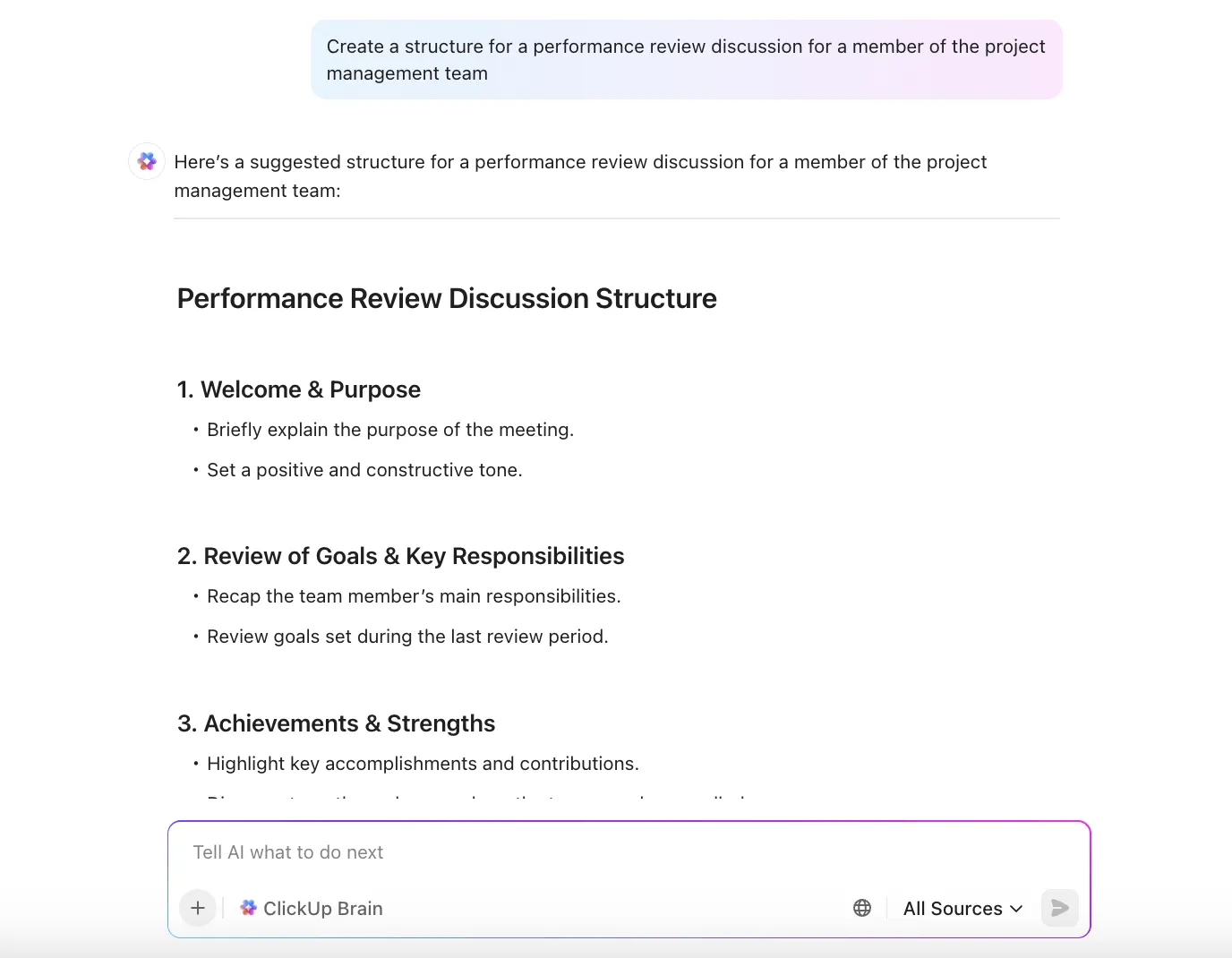This screenshot has height=958, width=1232.
Task: Click 'Briefly explain the purpose of the meeting' bullet
Action: [390, 430]
